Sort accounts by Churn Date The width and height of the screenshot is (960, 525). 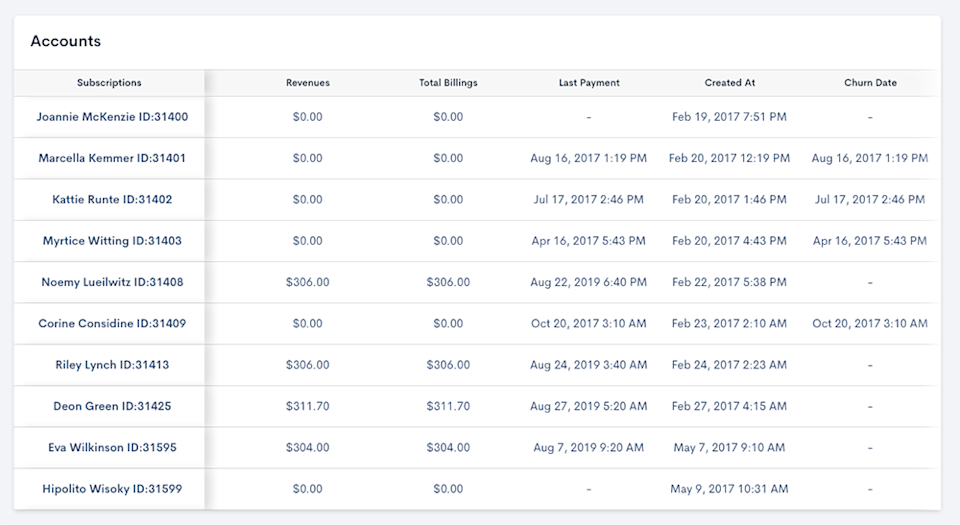[x=870, y=83]
